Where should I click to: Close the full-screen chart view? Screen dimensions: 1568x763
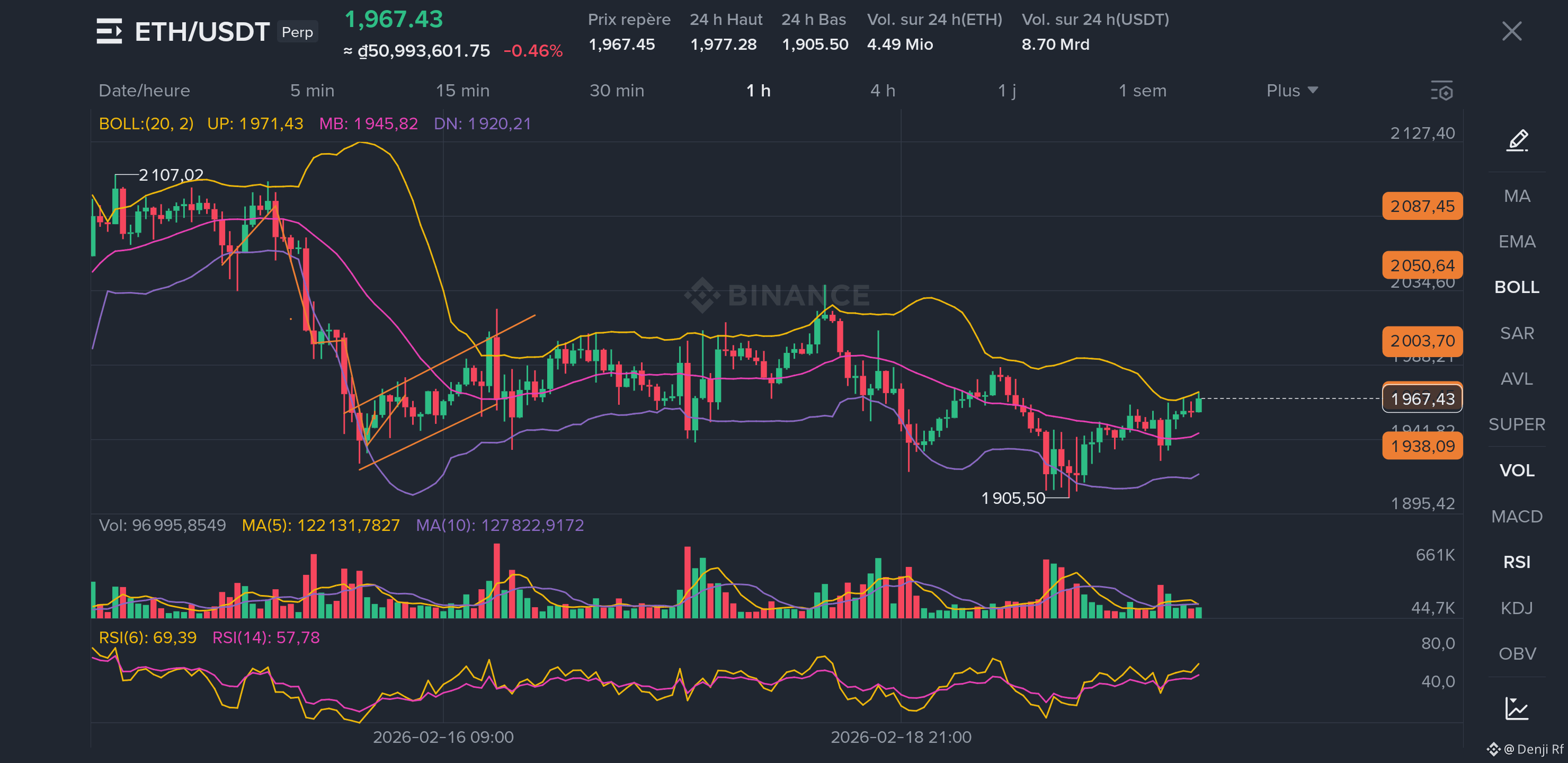[x=1511, y=31]
